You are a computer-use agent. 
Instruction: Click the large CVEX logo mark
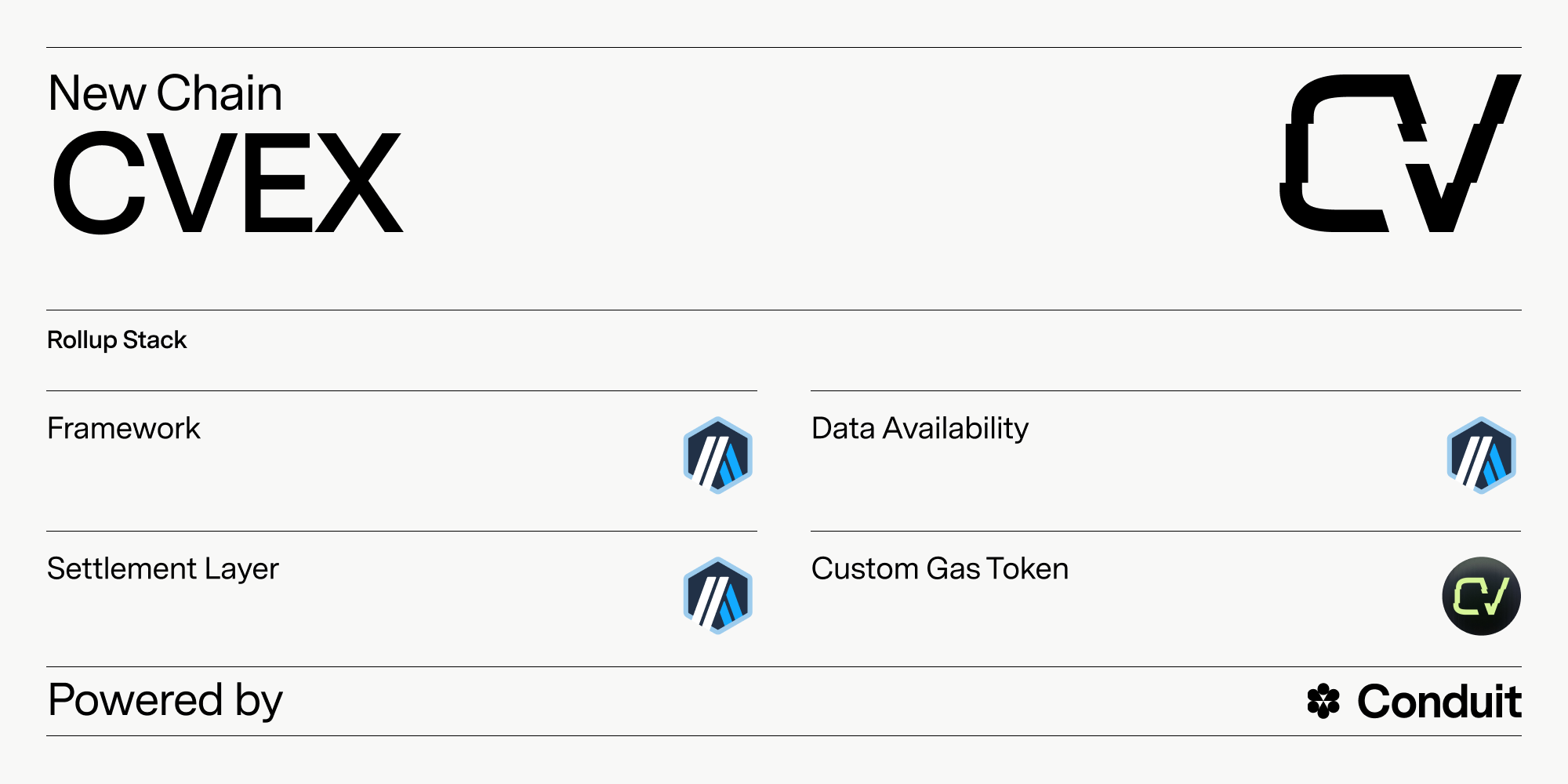1400,153
